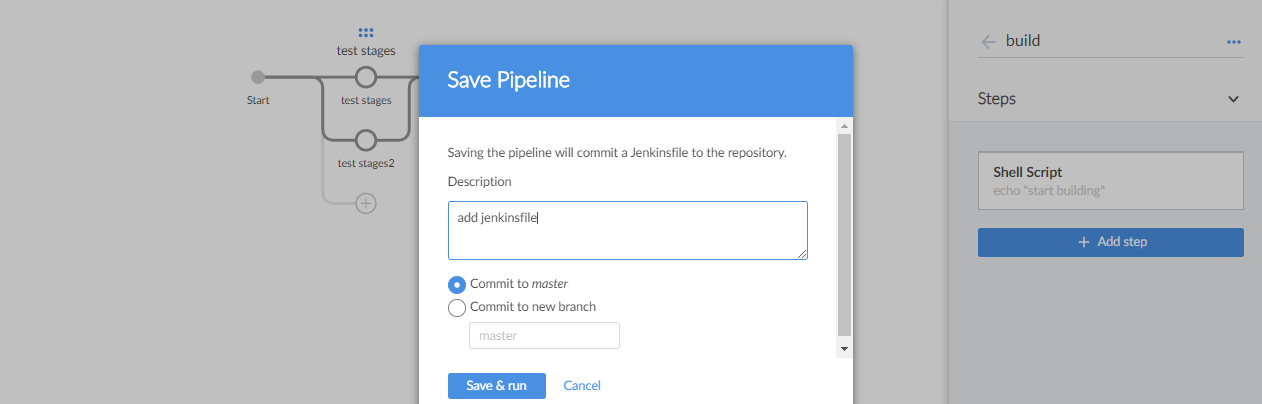This screenshot has height=404, width=1262.
Task: Click the dialog vertical scrollbar thumb
Action: point(844,234)
